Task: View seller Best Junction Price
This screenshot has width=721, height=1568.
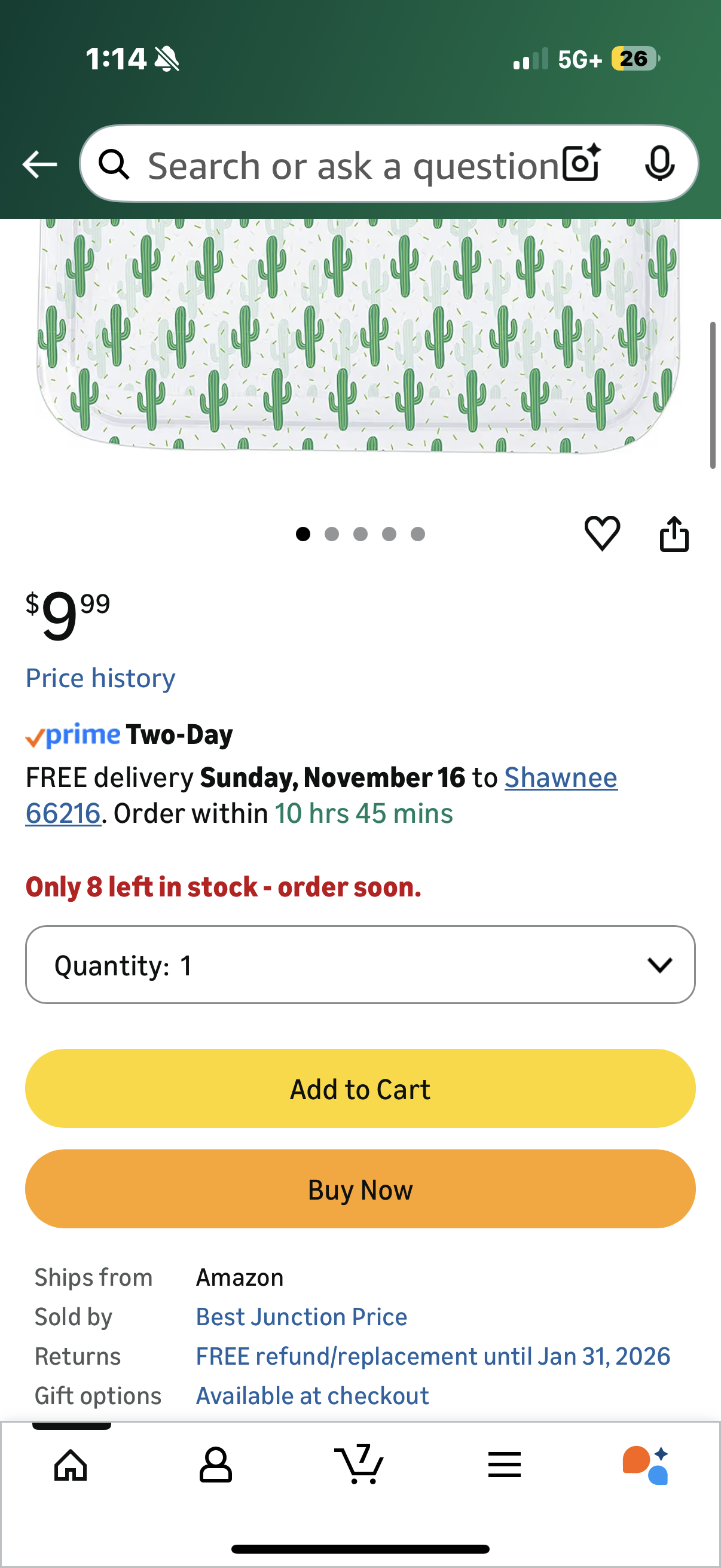Action: click(301, 1316)
